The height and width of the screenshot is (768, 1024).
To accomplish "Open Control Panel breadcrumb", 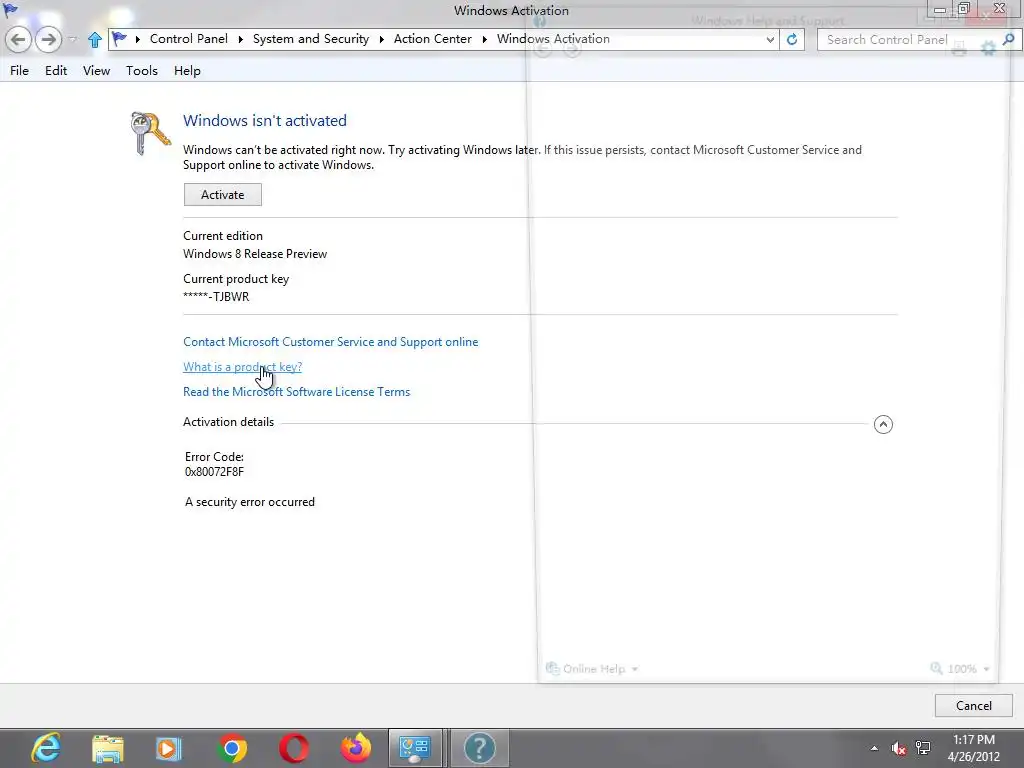I will 189,39.
